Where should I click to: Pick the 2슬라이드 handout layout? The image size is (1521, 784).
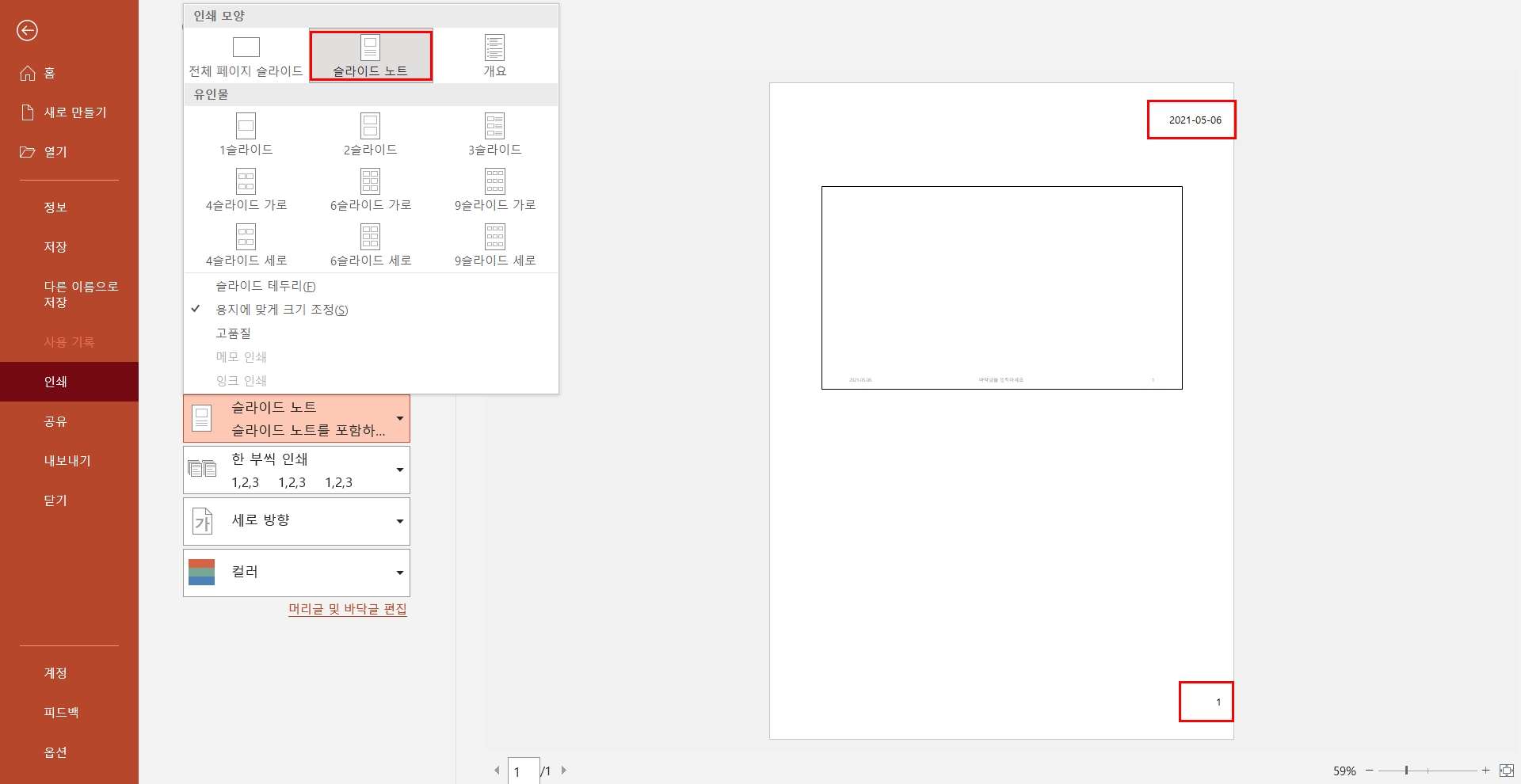click(371, 134)
